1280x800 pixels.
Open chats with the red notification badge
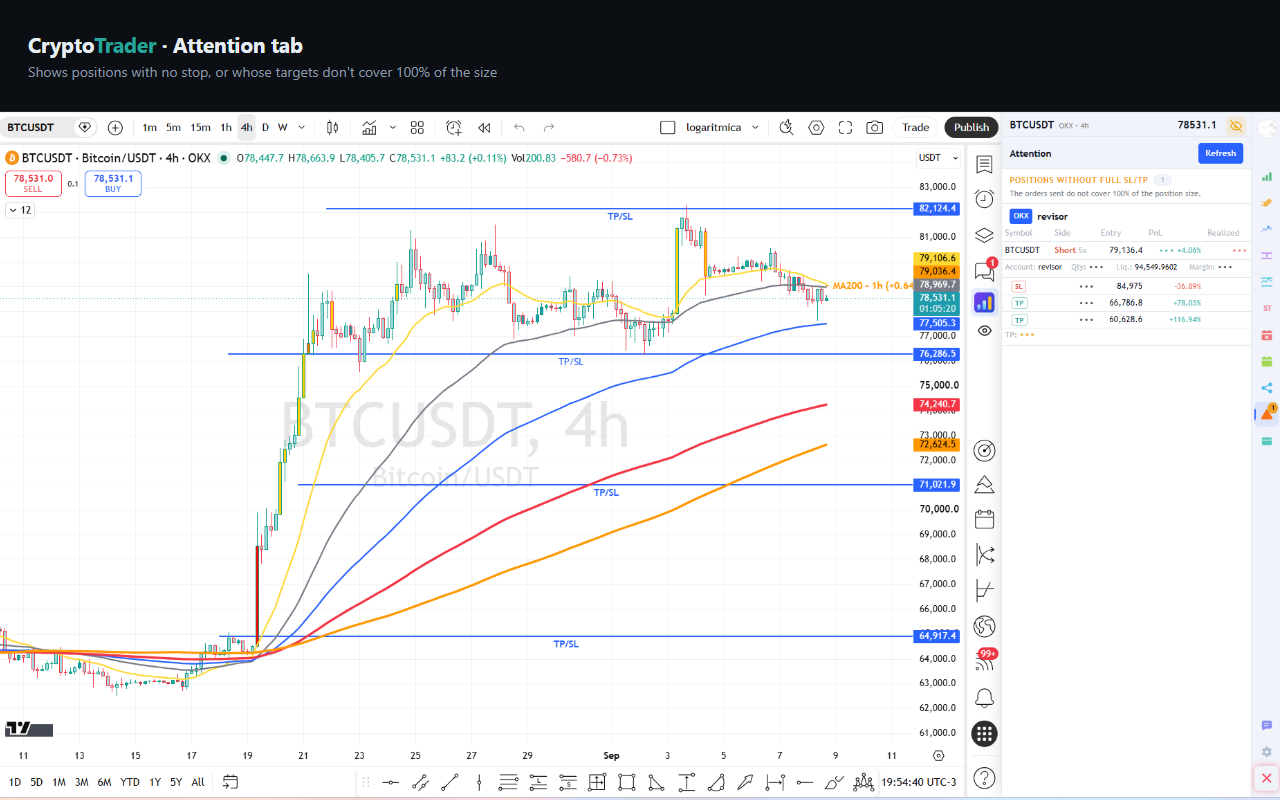[984, 270]
